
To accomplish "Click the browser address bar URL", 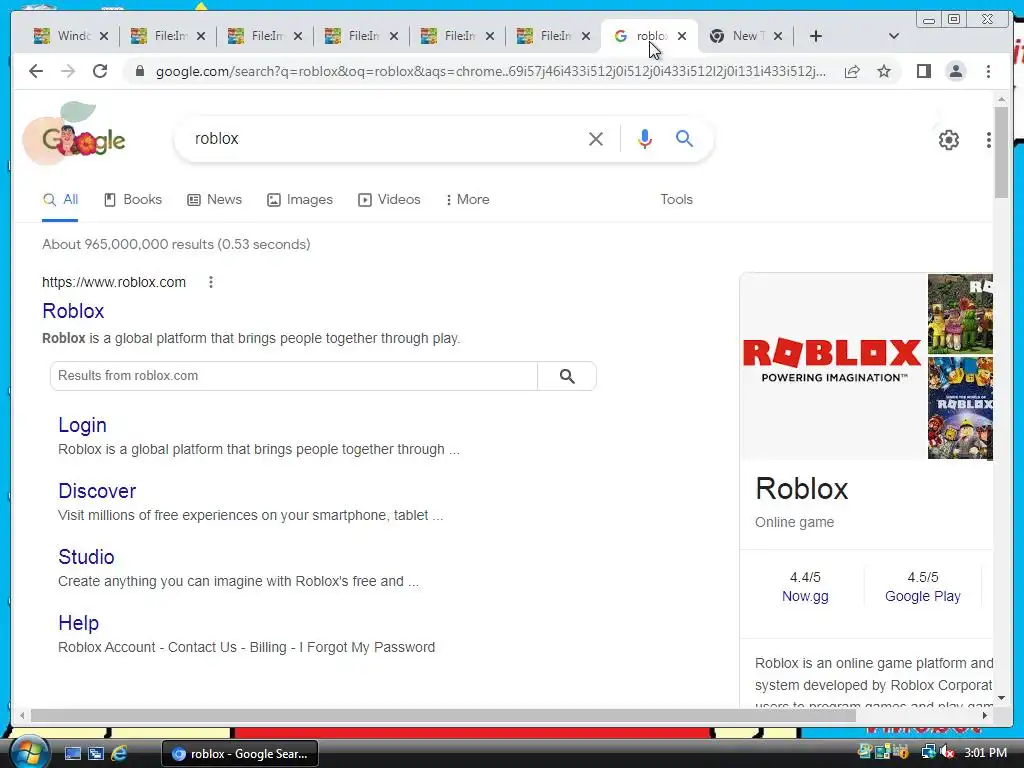I will (x=491, y=71).
